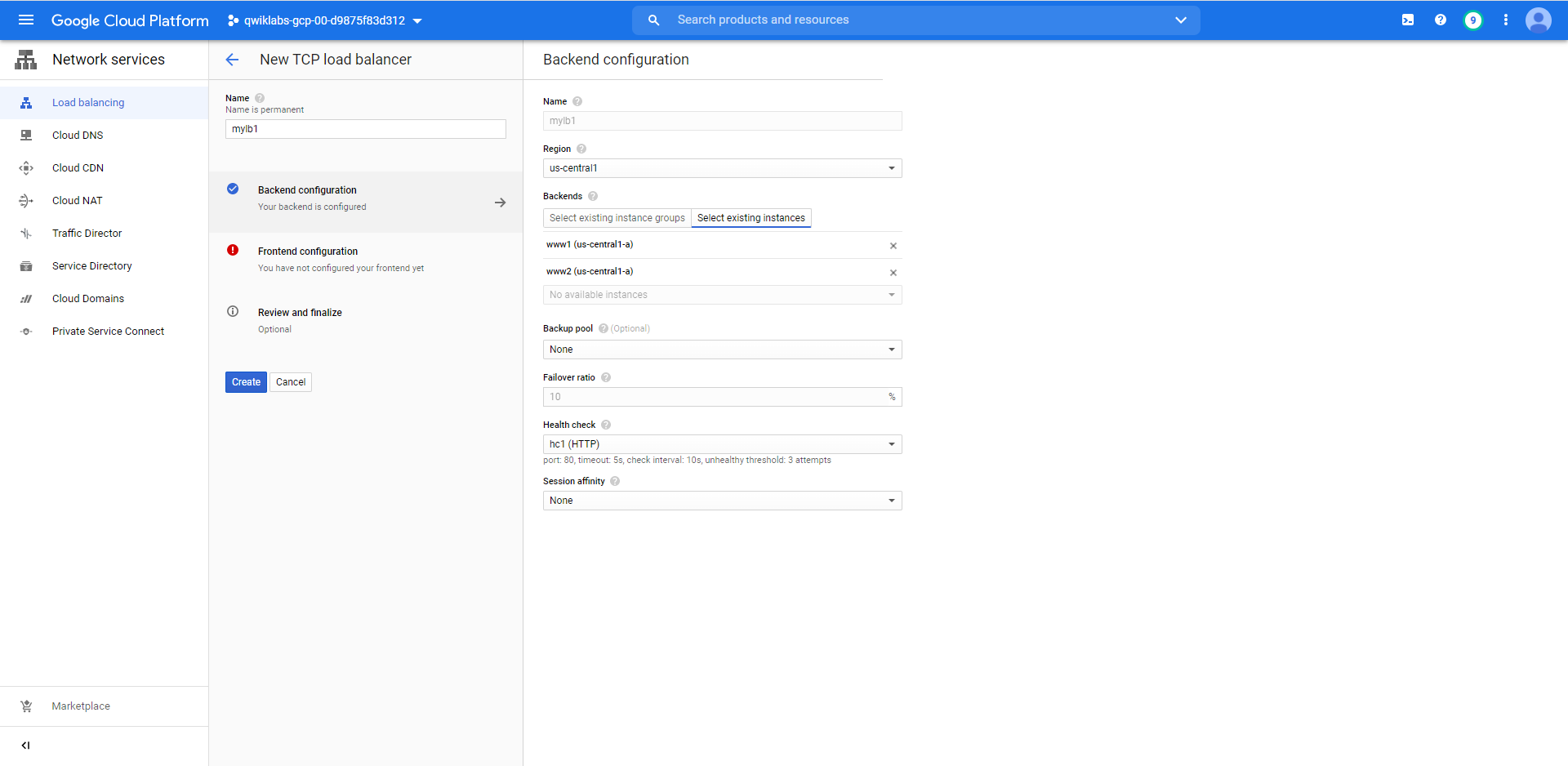Open the Help icon in top bar
The height and width of the screenshot is (766, 1568).
coord(1441,20)
